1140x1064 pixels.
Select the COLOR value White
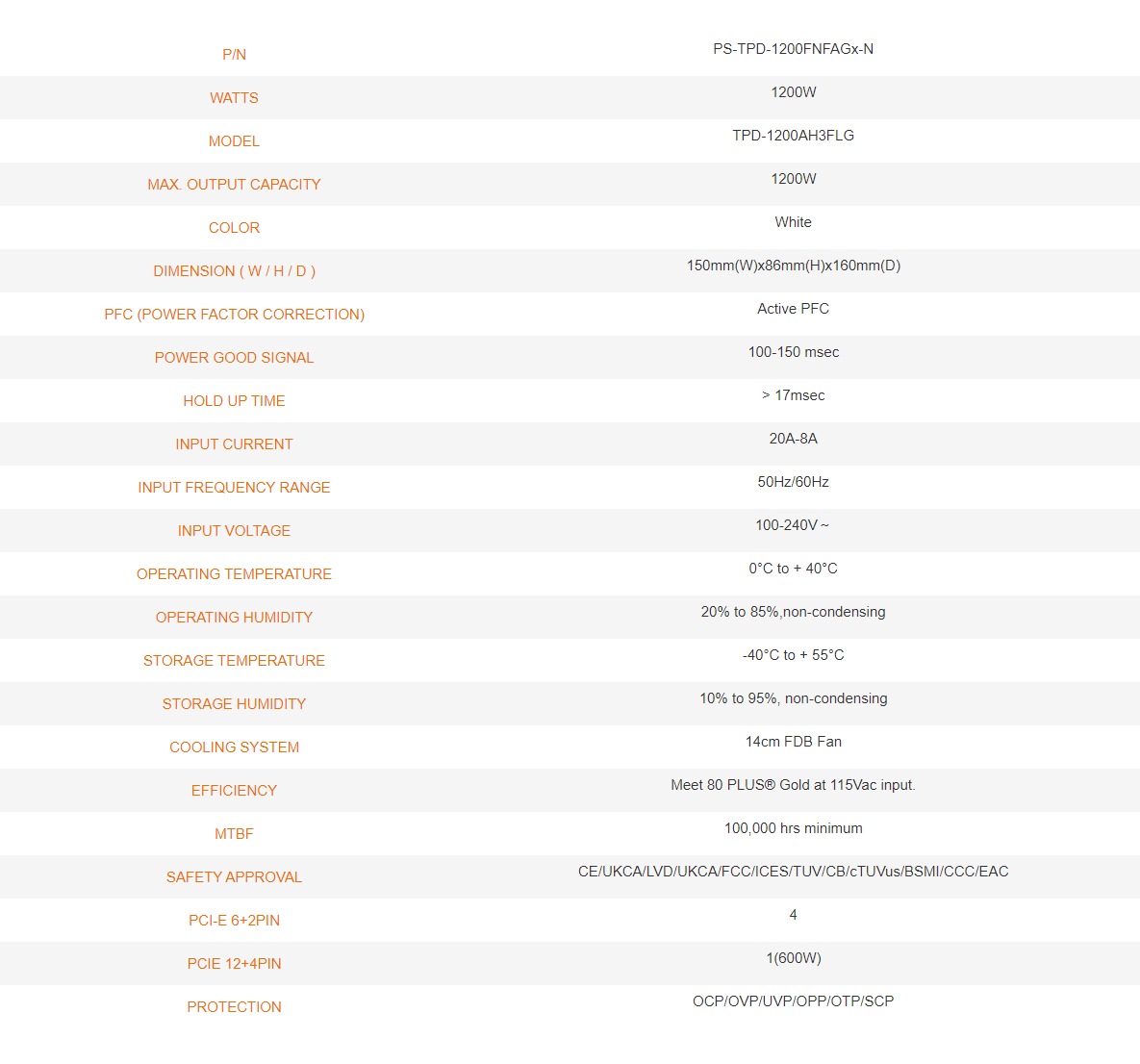pos(794,222)
